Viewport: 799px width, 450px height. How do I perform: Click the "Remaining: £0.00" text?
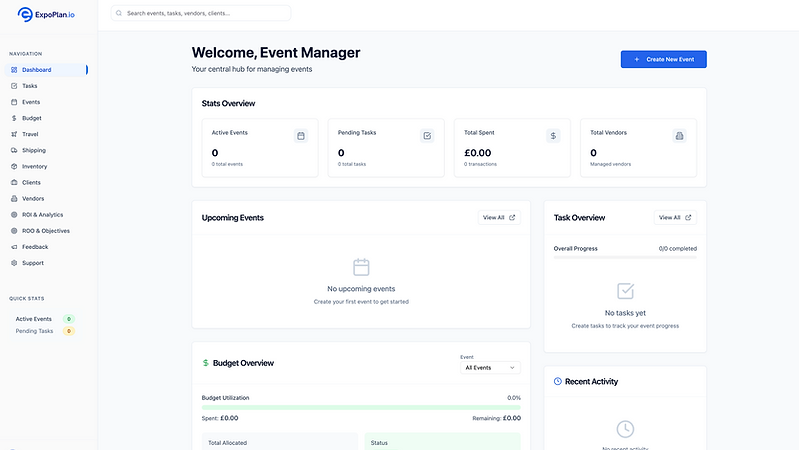point(496,418)
